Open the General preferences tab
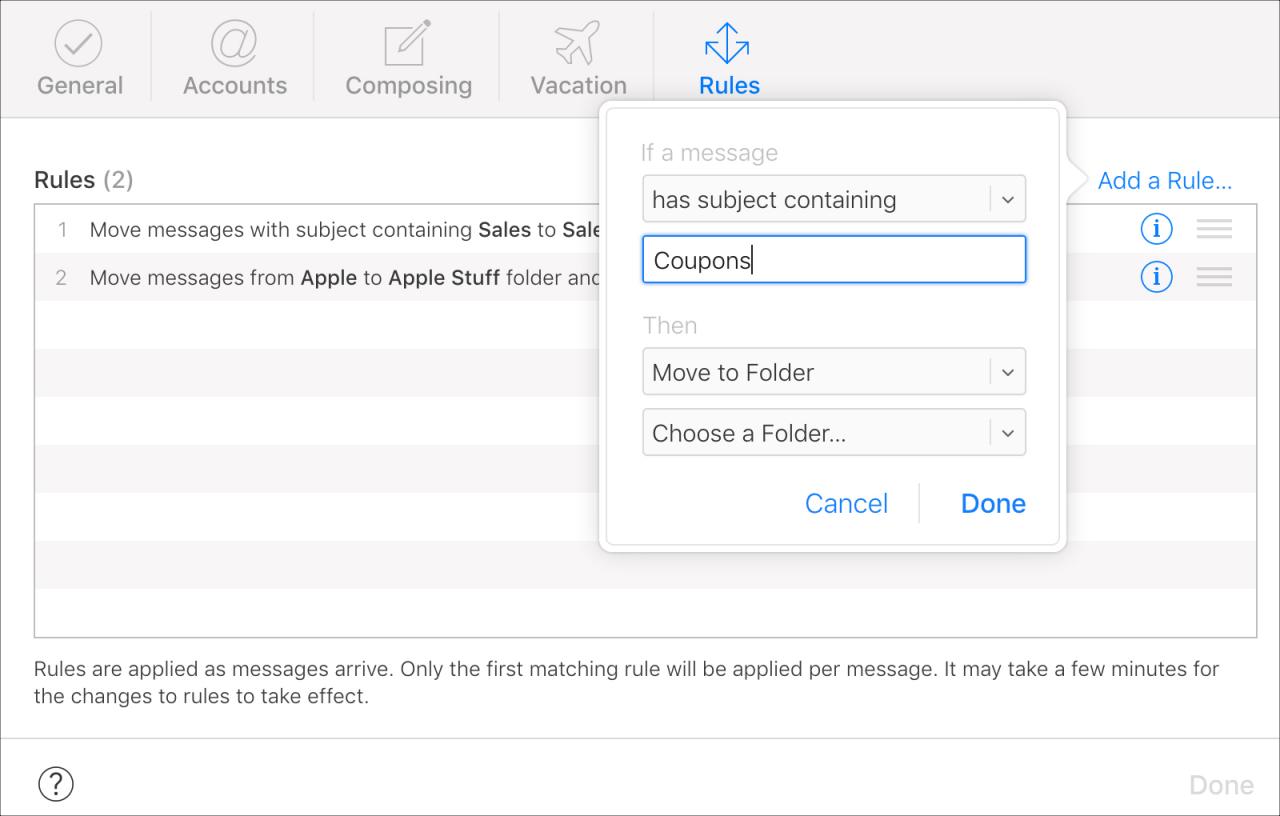Image resolution: width=1280 pixels, height=816 pixels. point(80,59)
